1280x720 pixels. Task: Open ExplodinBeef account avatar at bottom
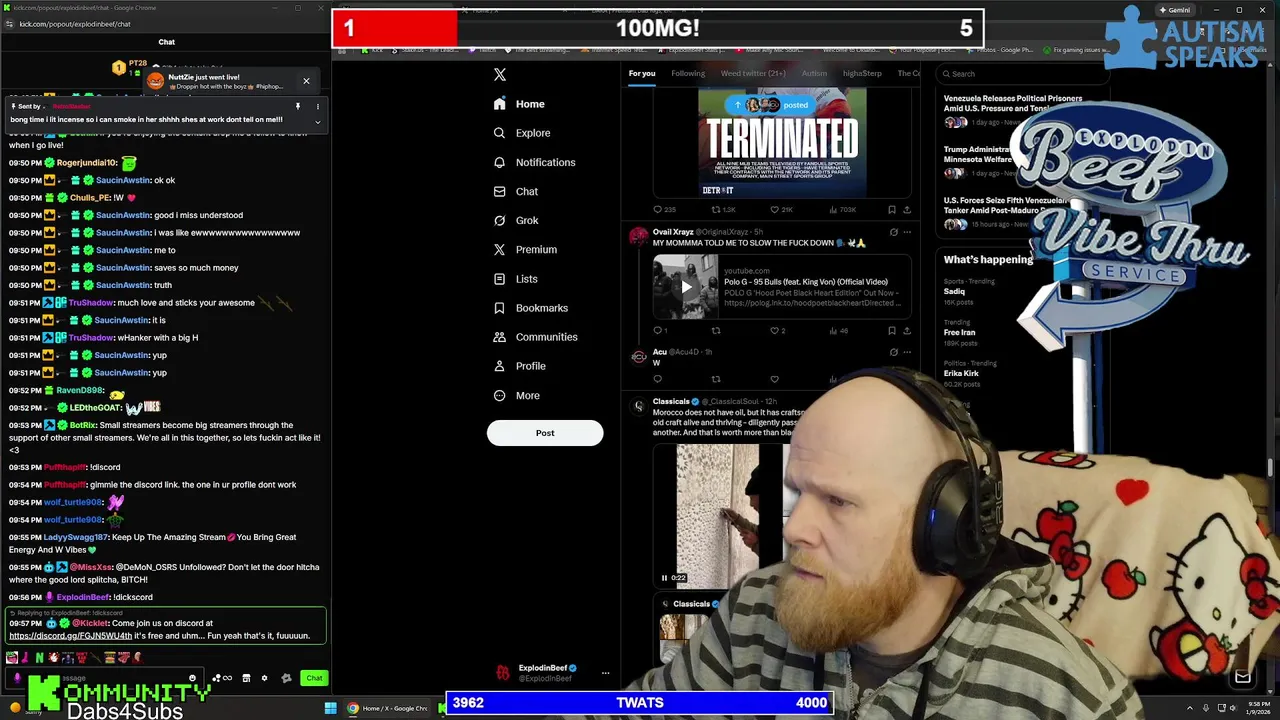(503, 673)
